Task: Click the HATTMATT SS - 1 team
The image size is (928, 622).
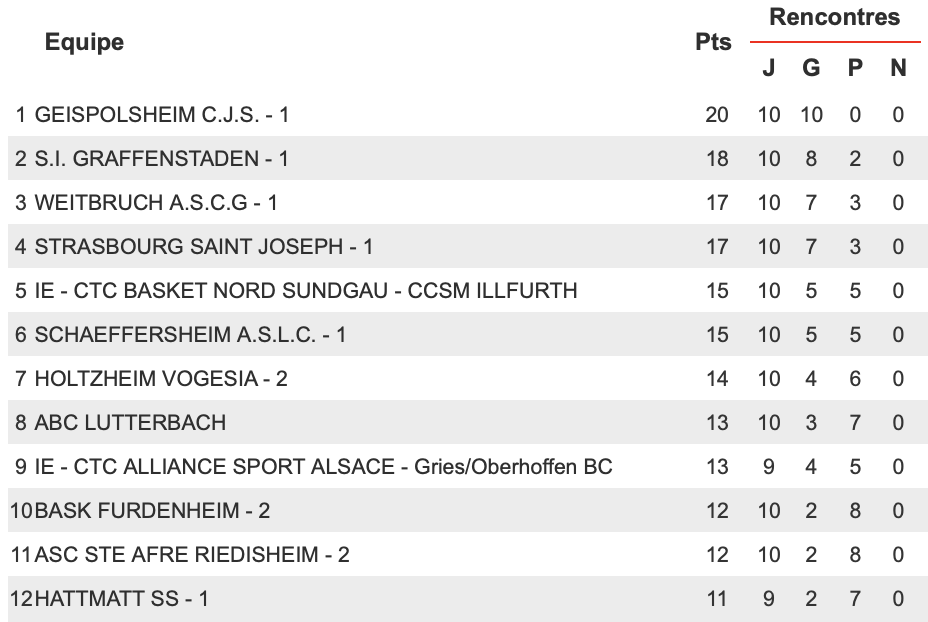Action: 121,598
